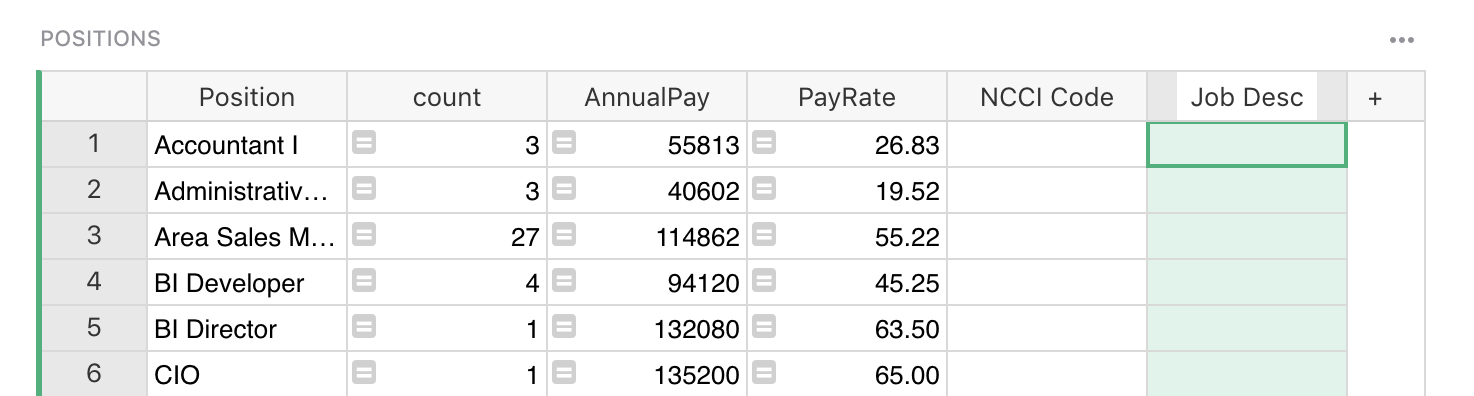Click formula icon in CIO PayRate cell
The image size is (1474, 396).
click(x=764, y=374)
